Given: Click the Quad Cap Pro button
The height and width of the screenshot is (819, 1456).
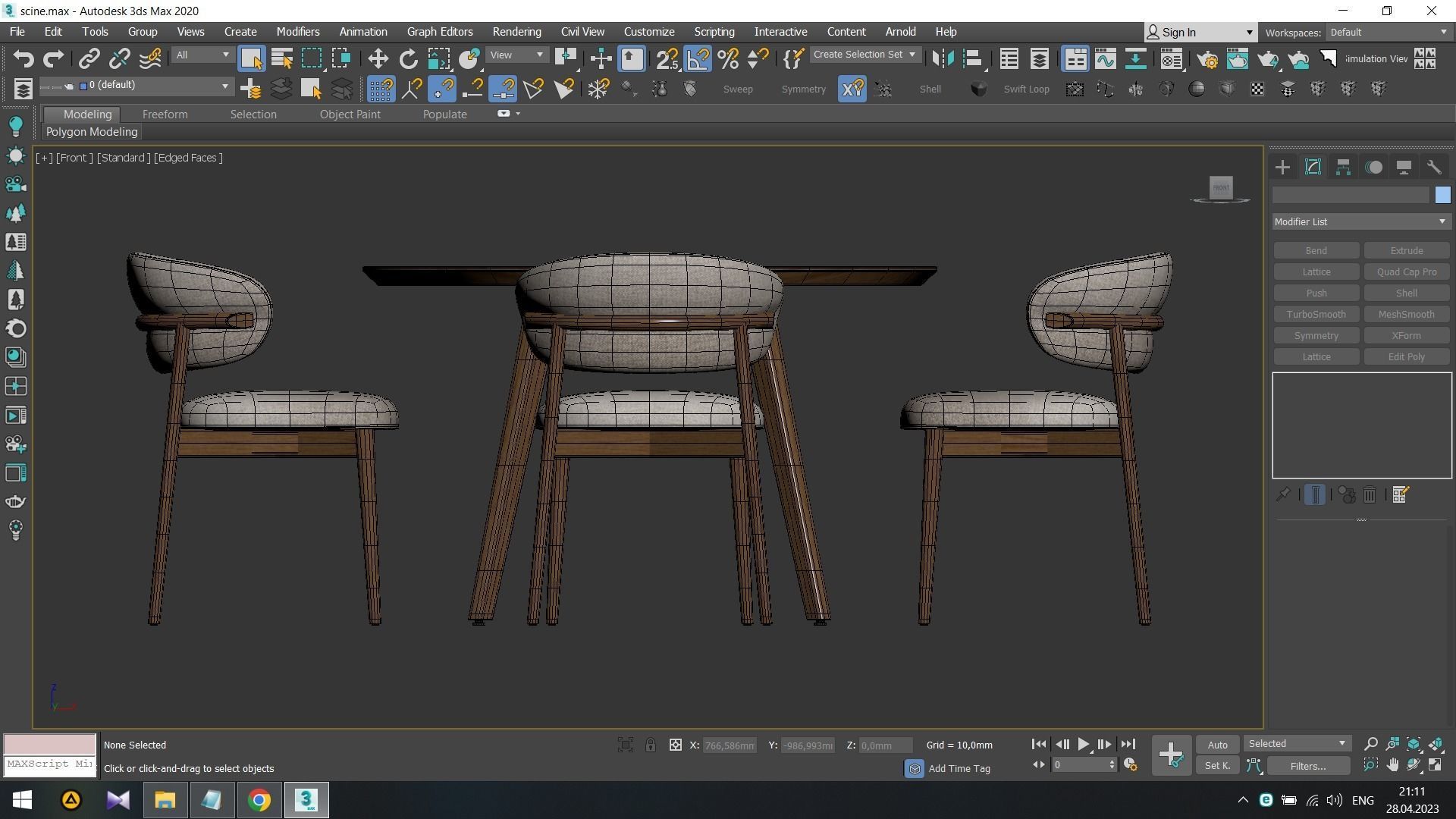Looking at the screenshot, I should [1406, 272].
